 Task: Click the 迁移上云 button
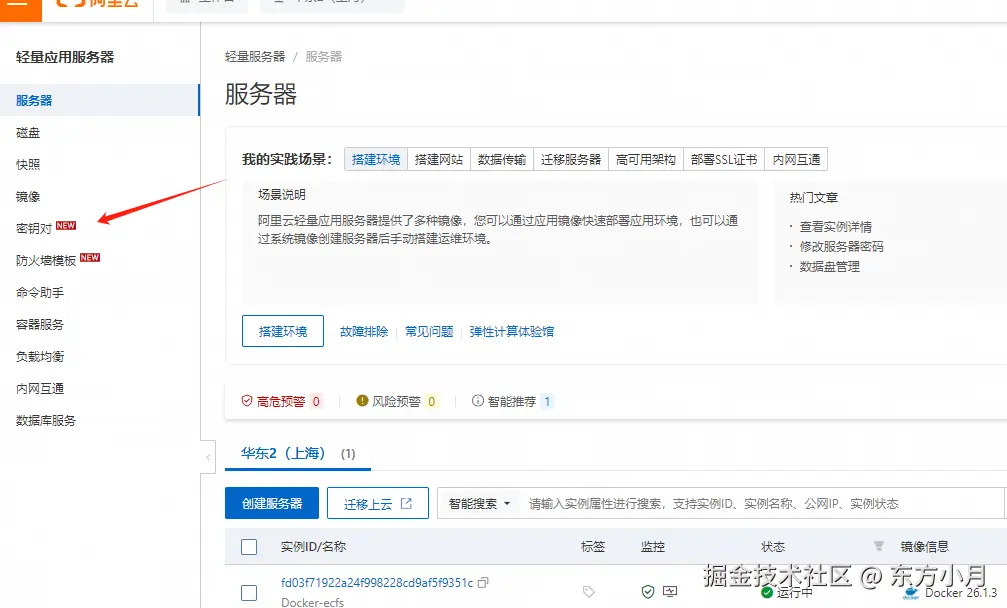click(378, 503)
